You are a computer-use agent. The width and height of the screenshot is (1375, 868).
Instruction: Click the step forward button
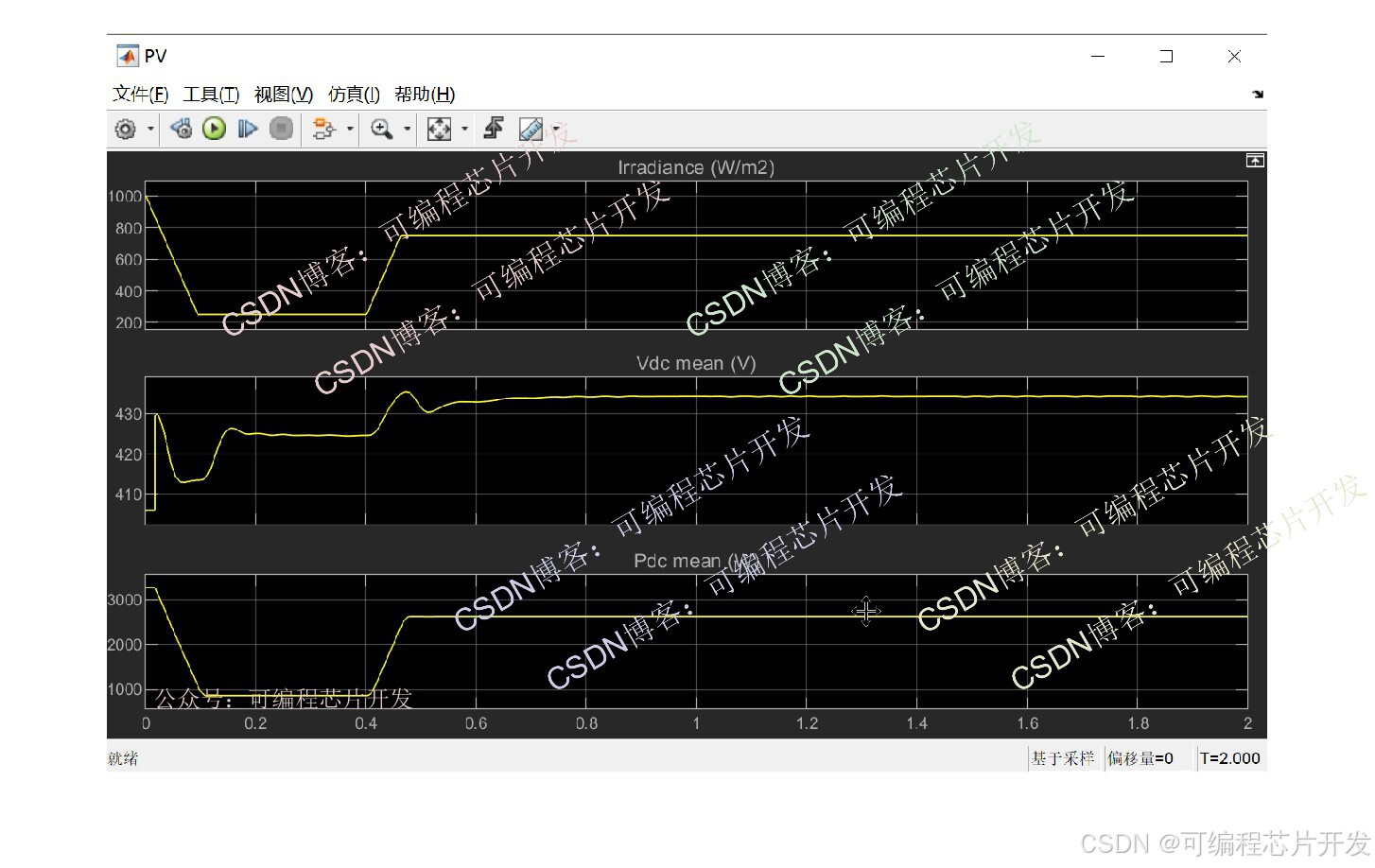(248, 129)
